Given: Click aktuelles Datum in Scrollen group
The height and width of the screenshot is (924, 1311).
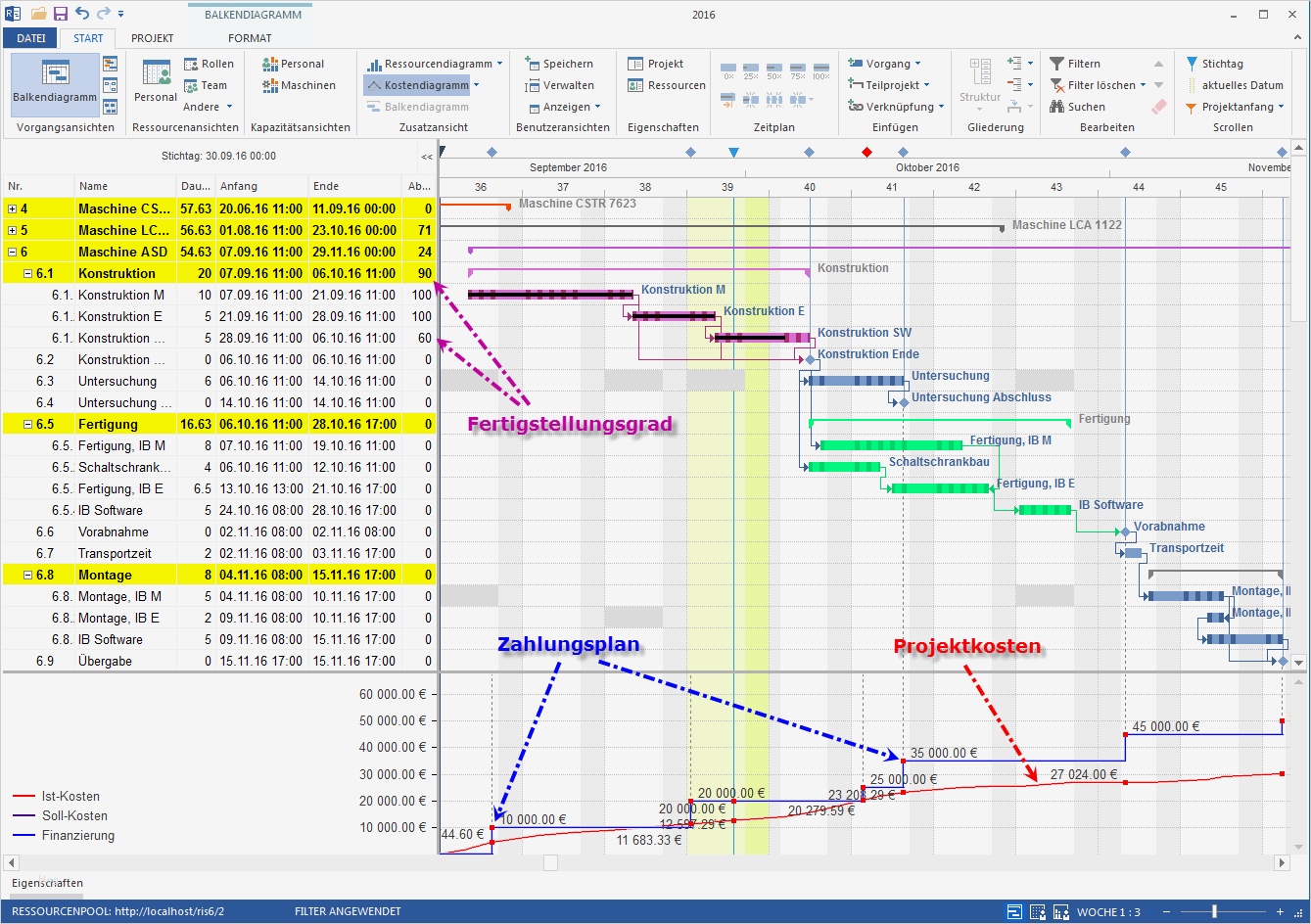Looking at the screenshot, I should point(1235,85).
